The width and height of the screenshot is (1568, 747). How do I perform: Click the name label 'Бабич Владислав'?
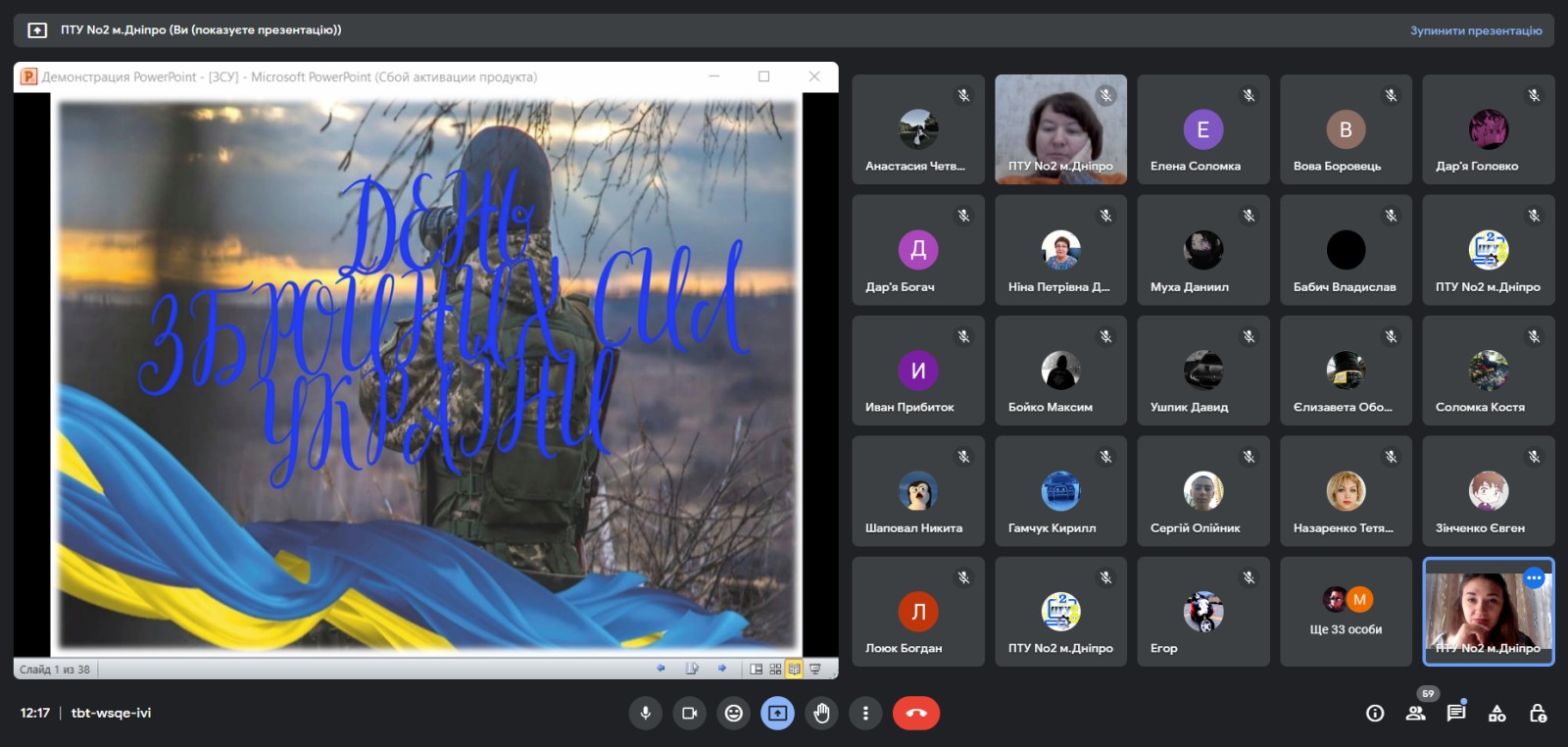pos(1345,287)
